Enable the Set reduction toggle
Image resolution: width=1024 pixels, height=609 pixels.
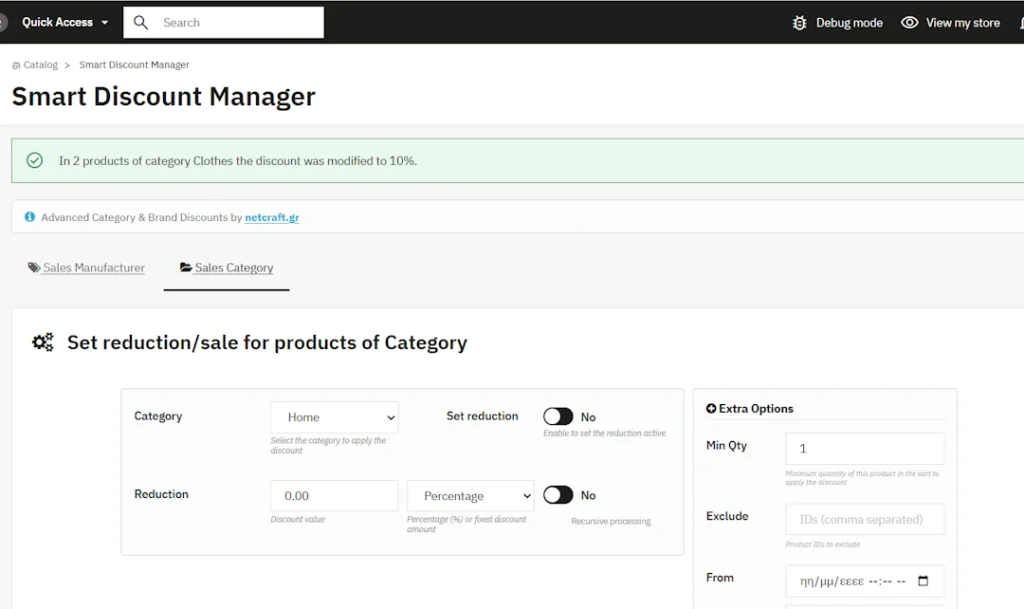tap(558, 416)
